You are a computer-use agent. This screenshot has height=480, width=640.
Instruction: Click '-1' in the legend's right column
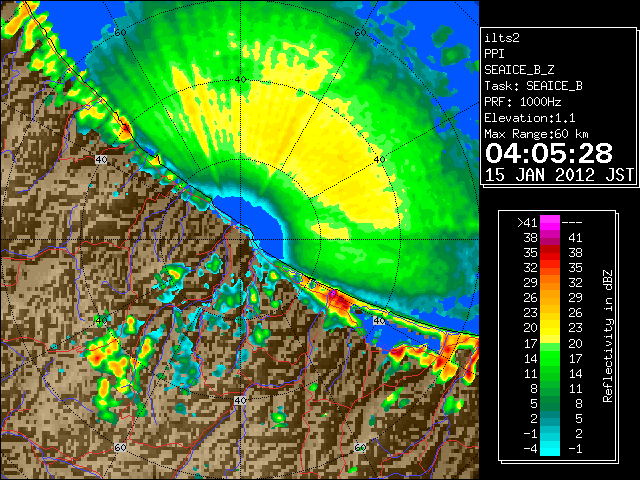coord(575,449)
